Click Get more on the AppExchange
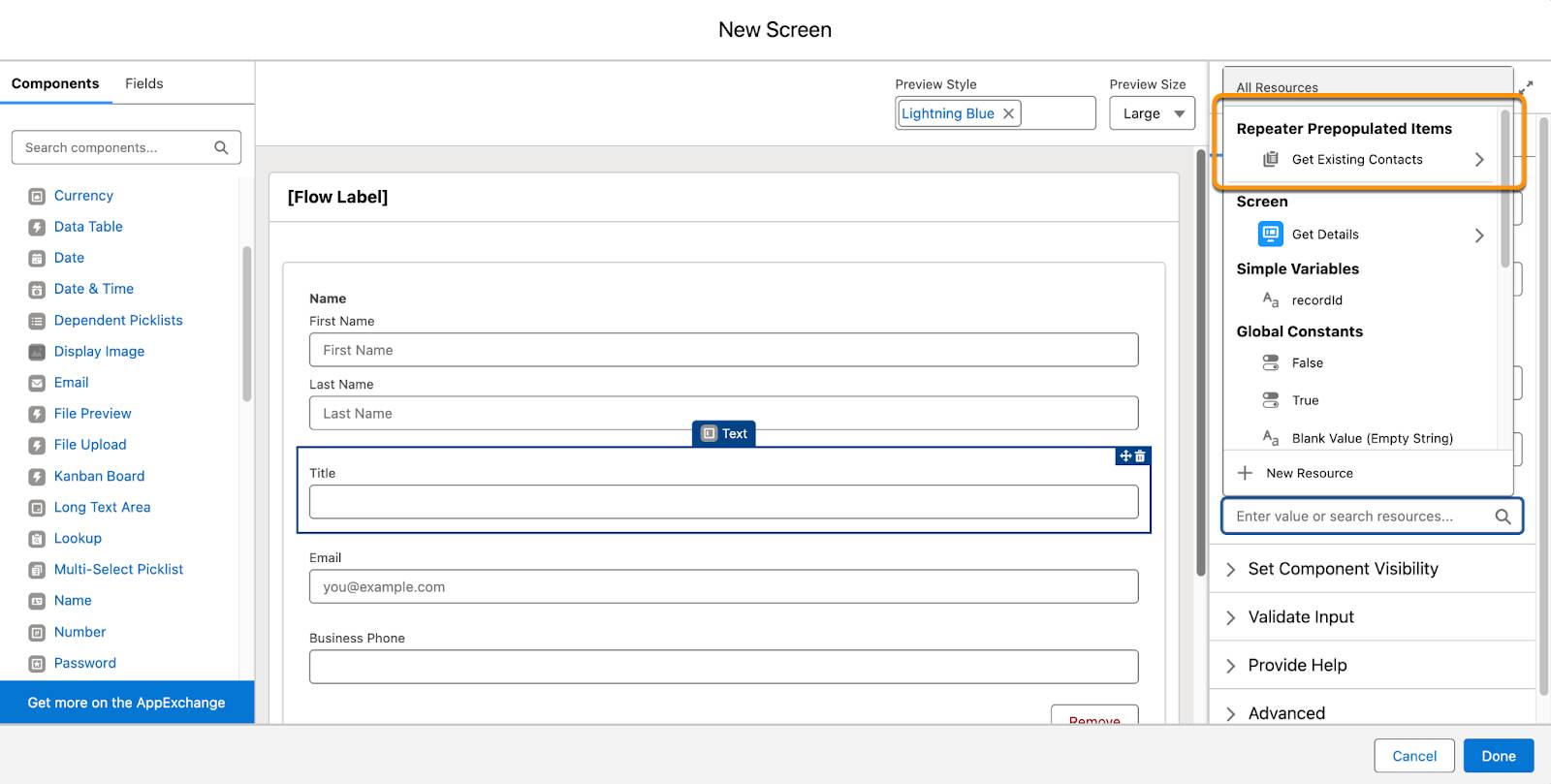This screenshot has height=784, width=1551. pyautogui.click(x=127, y=703)
